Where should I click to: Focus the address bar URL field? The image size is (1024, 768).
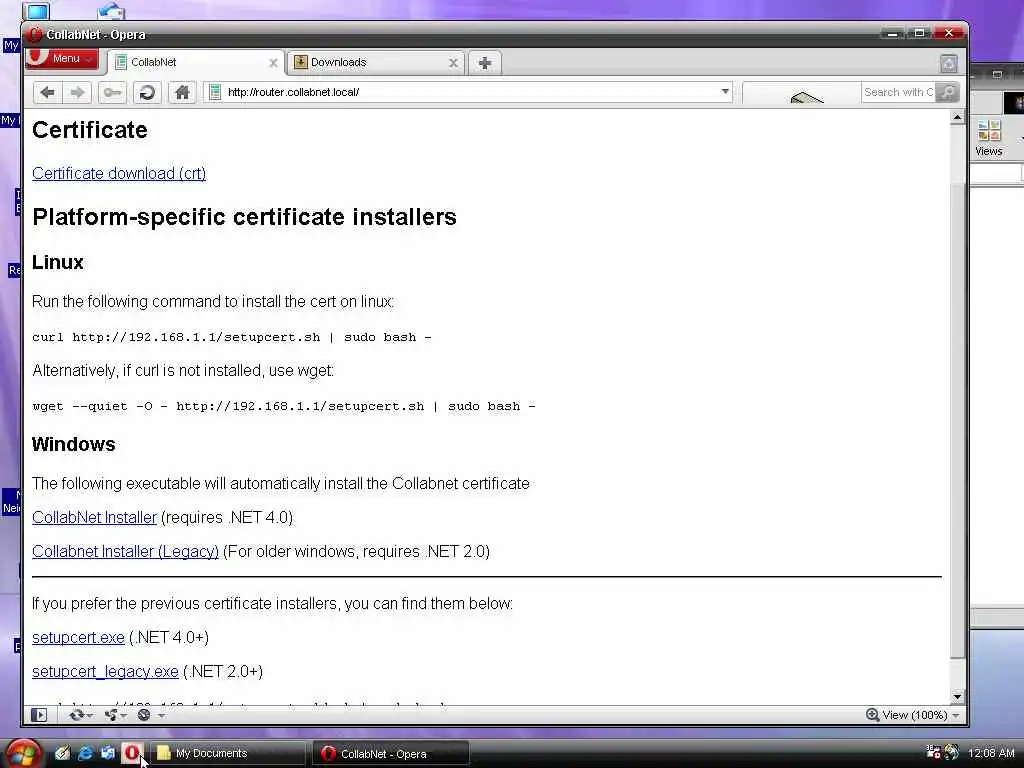(470, 92)
